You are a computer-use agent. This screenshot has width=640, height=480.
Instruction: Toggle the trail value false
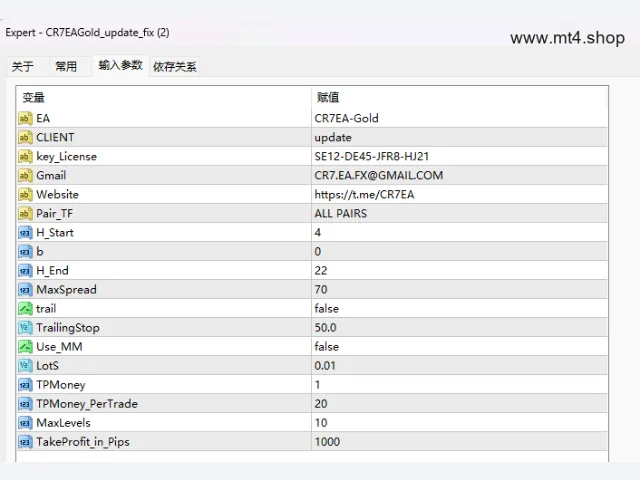click(x=459, y=309)
